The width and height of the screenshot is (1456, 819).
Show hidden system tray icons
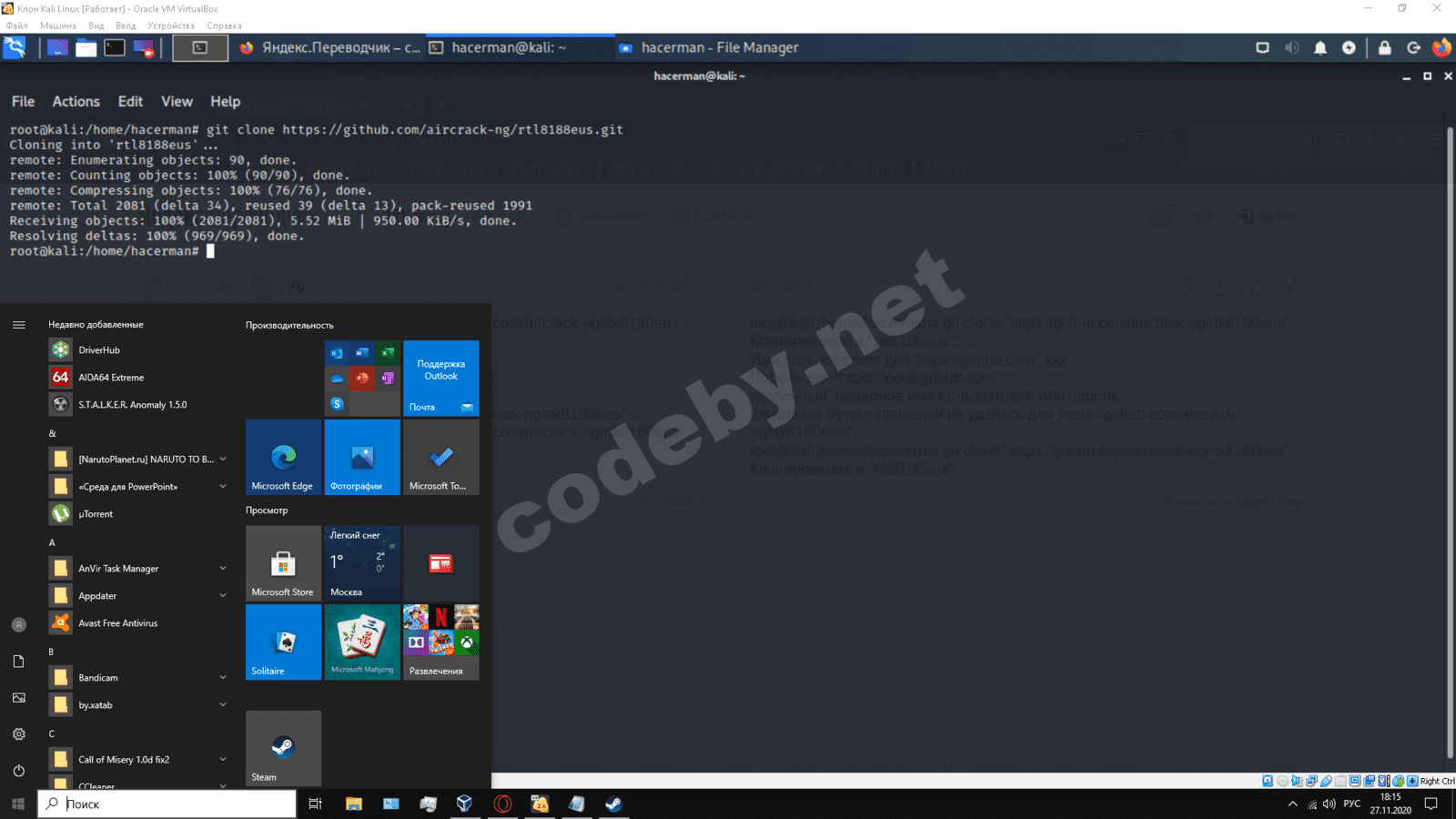(1292, 804)
